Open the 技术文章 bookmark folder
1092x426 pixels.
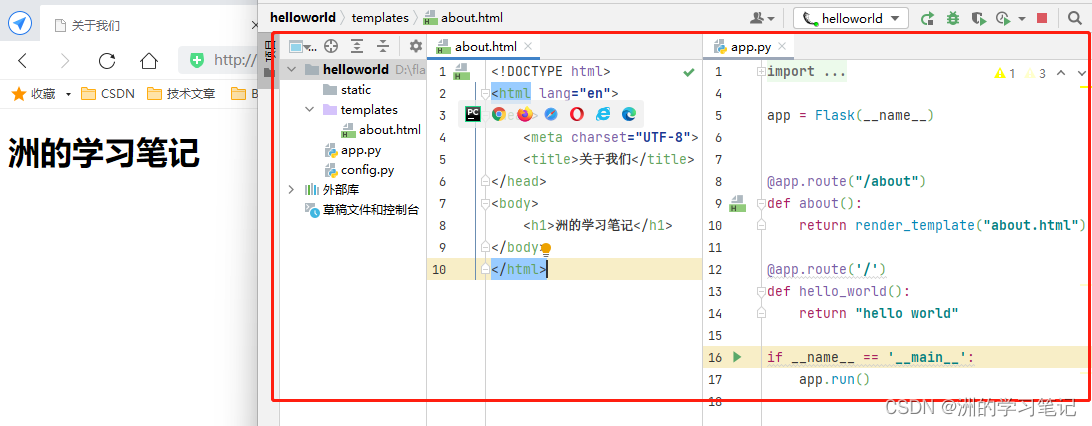tap(180, 93)
